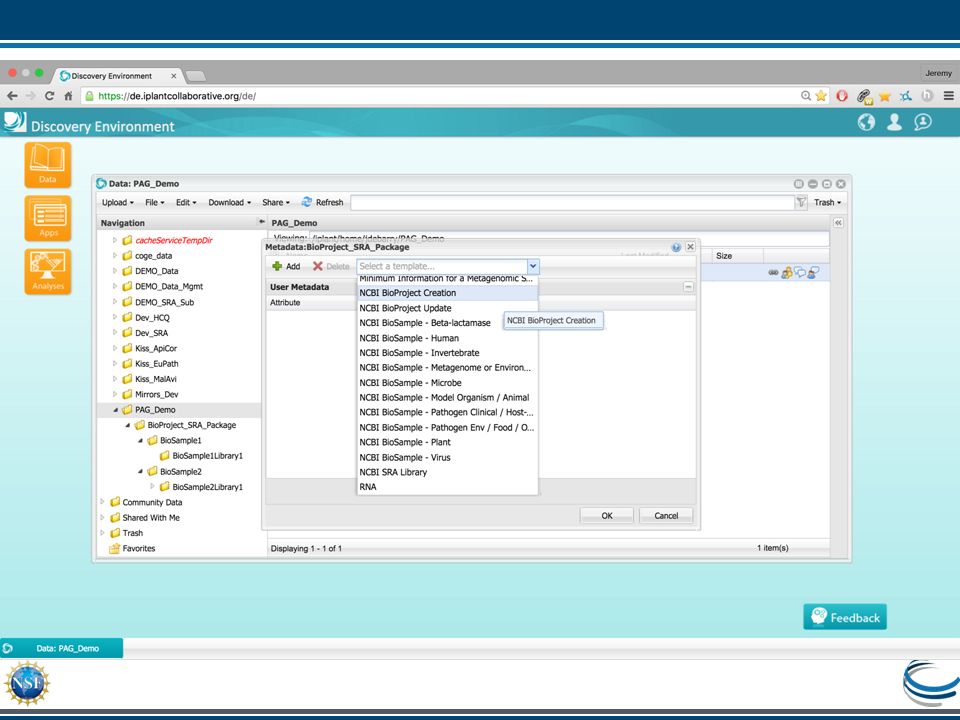Reload the page in the browser
The image size is (960, 720).
[50, 96]
